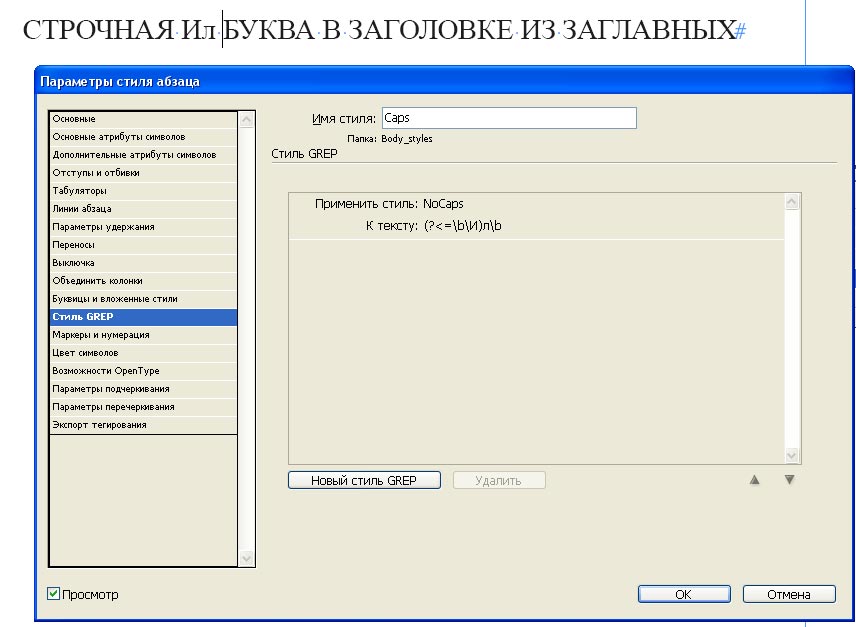
Task: Open Возможности OpenType section
Action: coord(144,371)
